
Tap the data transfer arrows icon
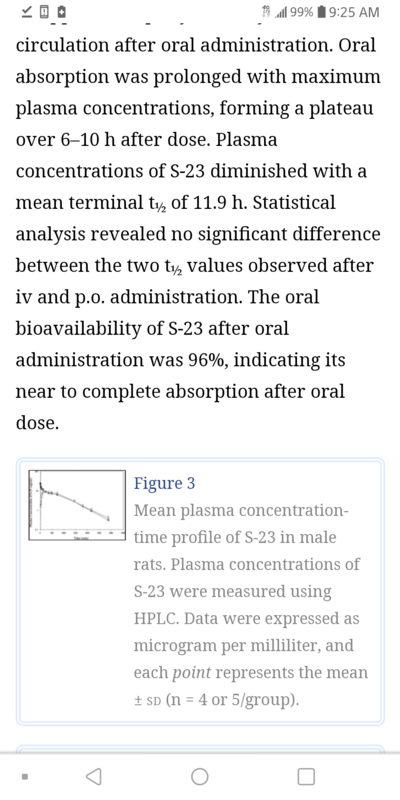265,11
